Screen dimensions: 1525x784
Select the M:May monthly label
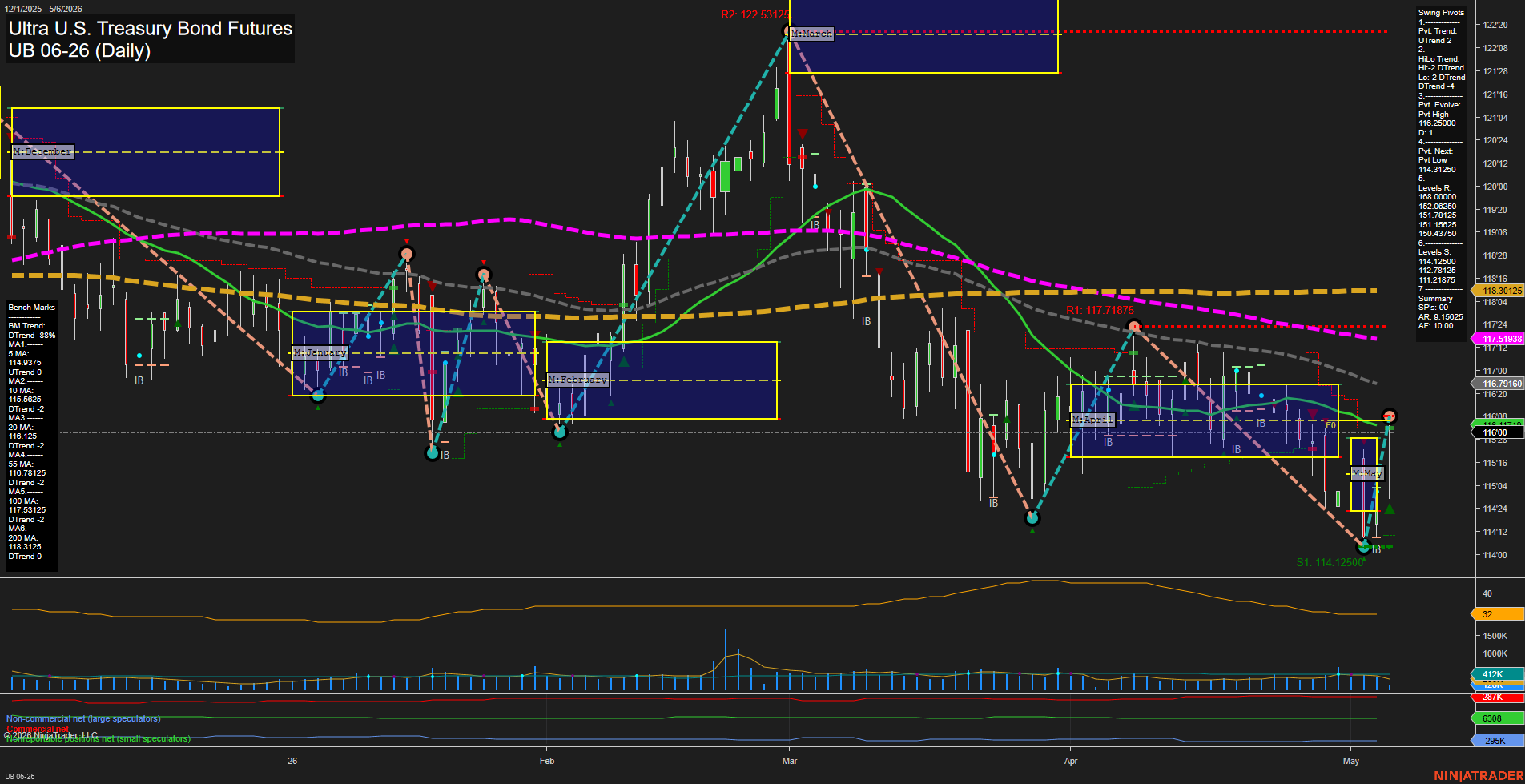1366,473
